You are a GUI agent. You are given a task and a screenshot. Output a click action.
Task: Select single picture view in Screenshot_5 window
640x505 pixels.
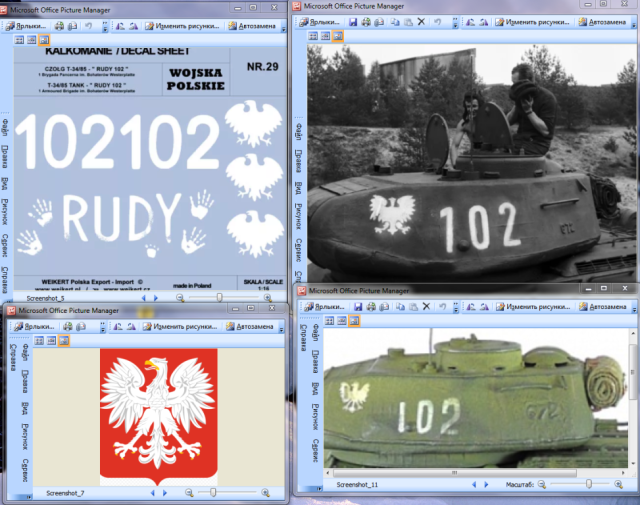pos(44,40)
